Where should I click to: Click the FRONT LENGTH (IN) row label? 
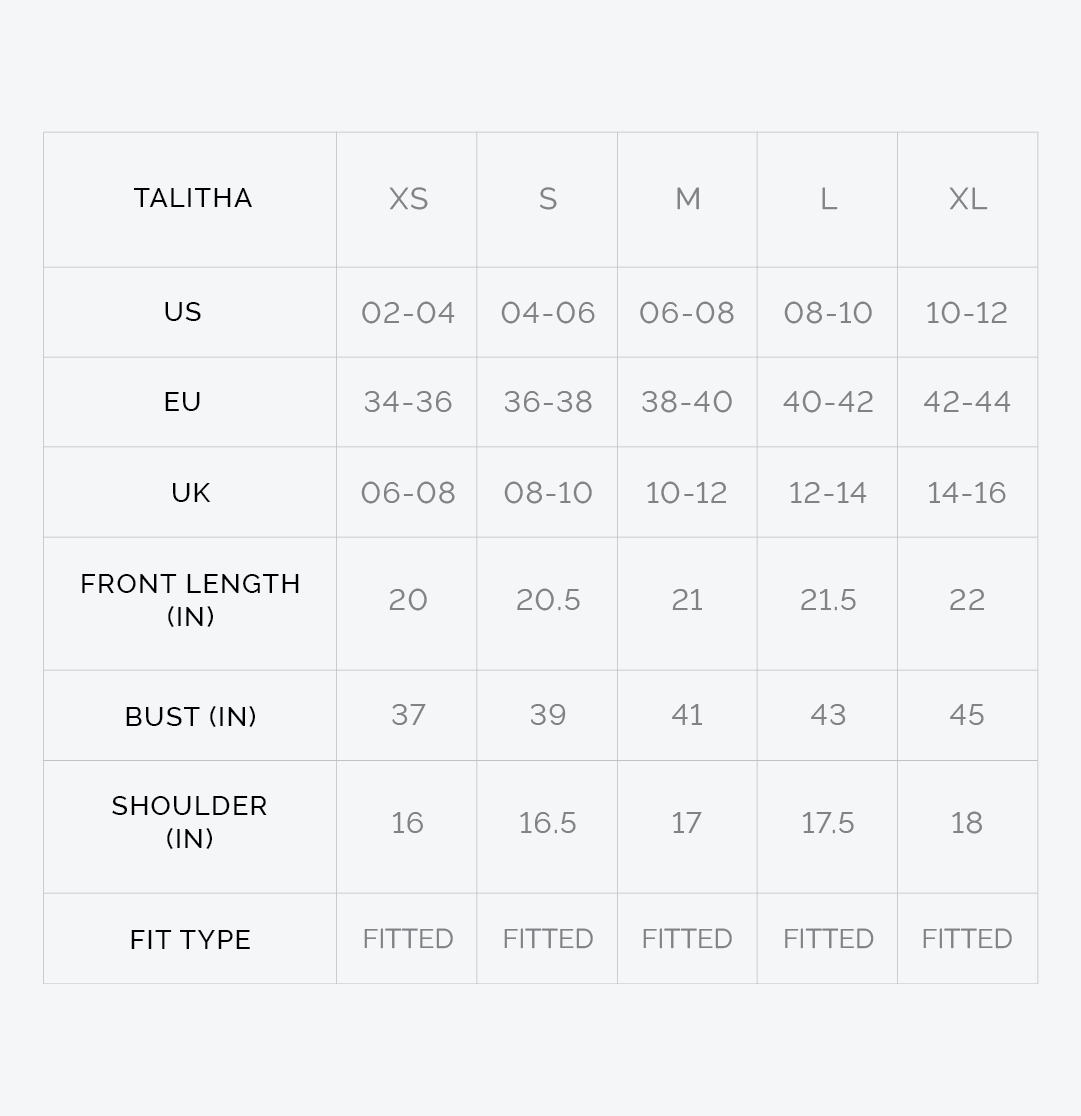pyautogui.click(x=190, y=600)
